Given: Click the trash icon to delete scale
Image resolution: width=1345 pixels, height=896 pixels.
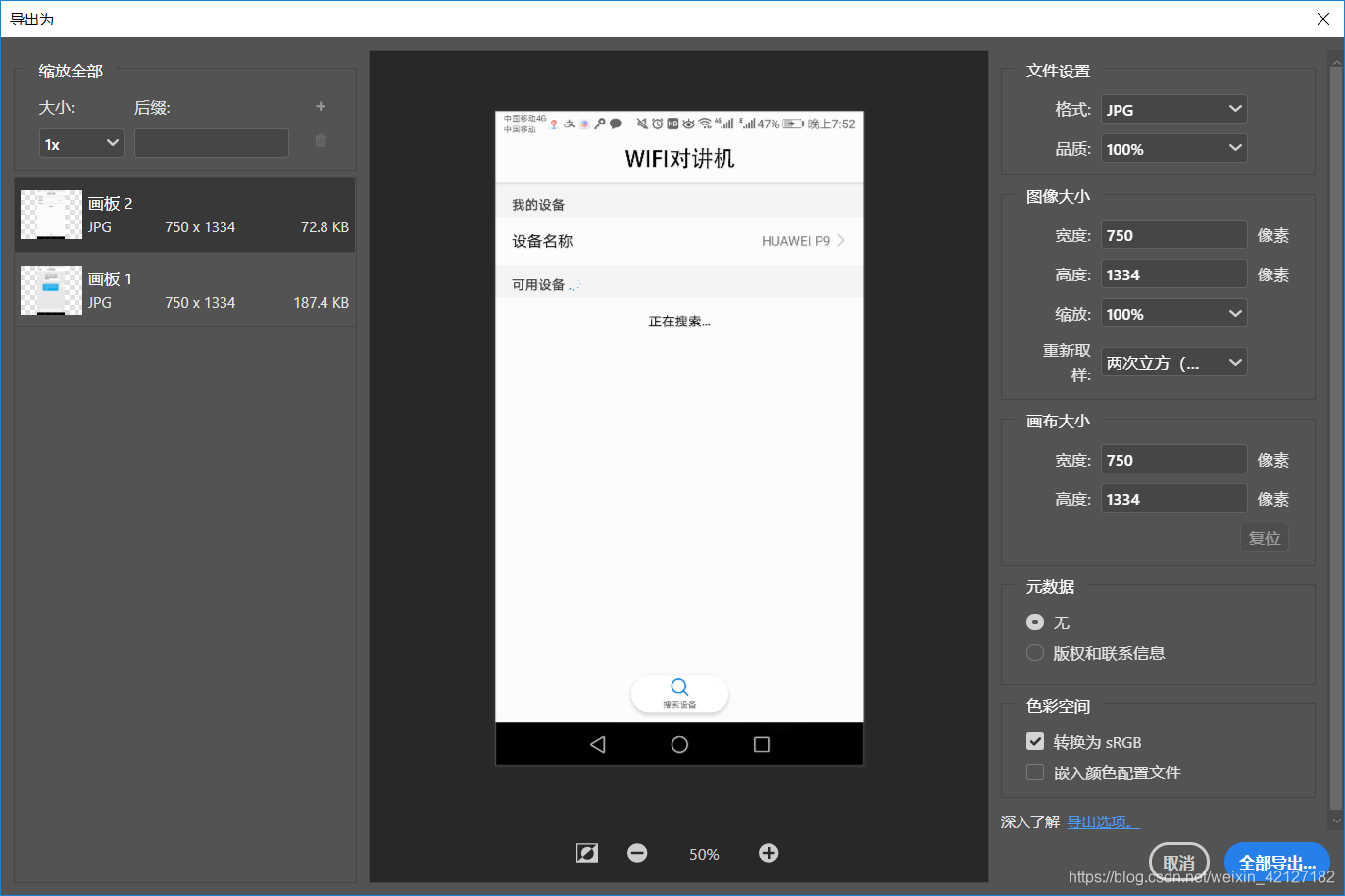Looking at the screenshot, I should [x=321, y=141].
